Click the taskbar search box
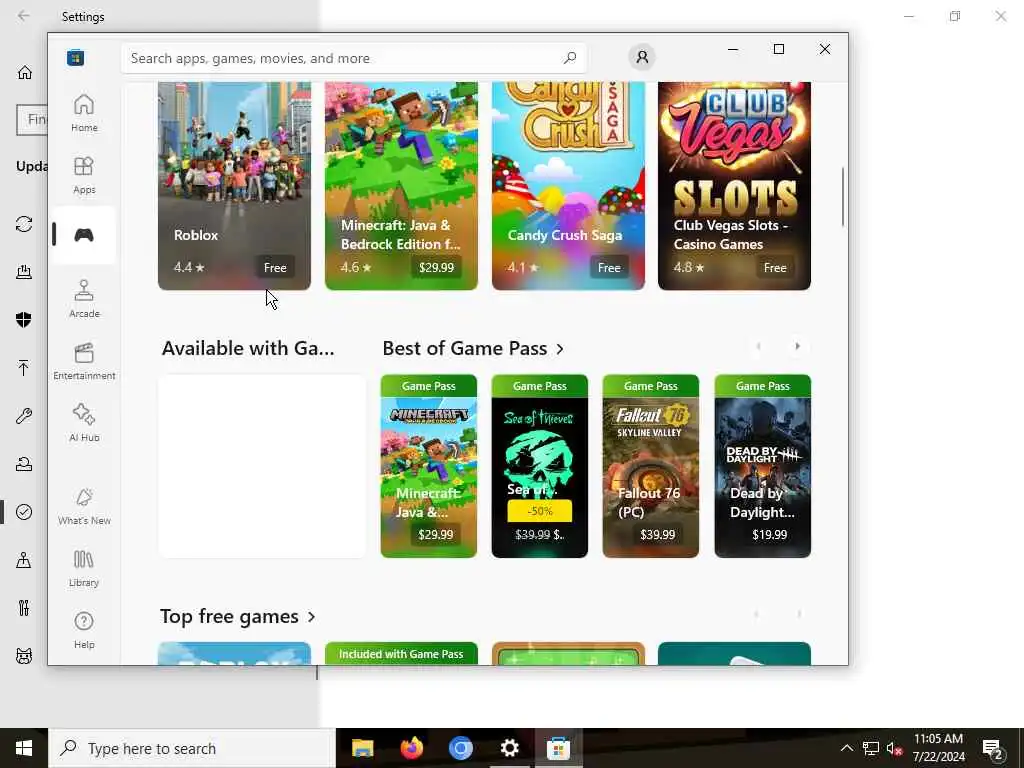This screenshot has width=1024, height=768. (191, 748)
